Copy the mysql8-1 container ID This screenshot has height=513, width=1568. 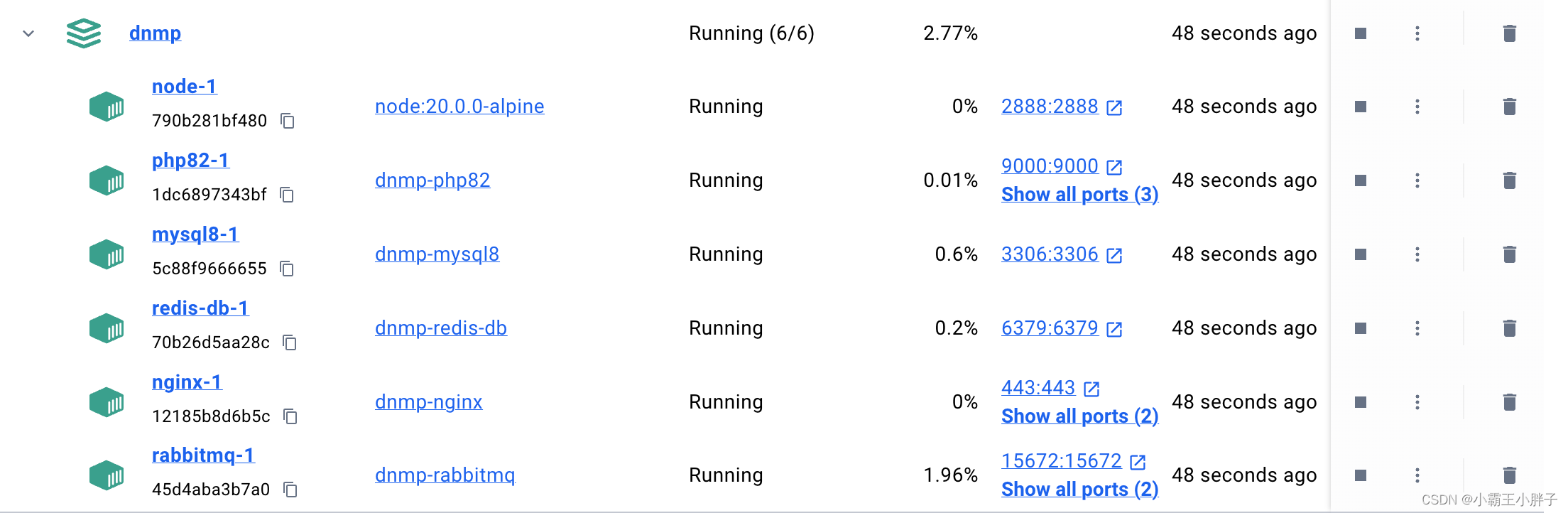(287, 269)
